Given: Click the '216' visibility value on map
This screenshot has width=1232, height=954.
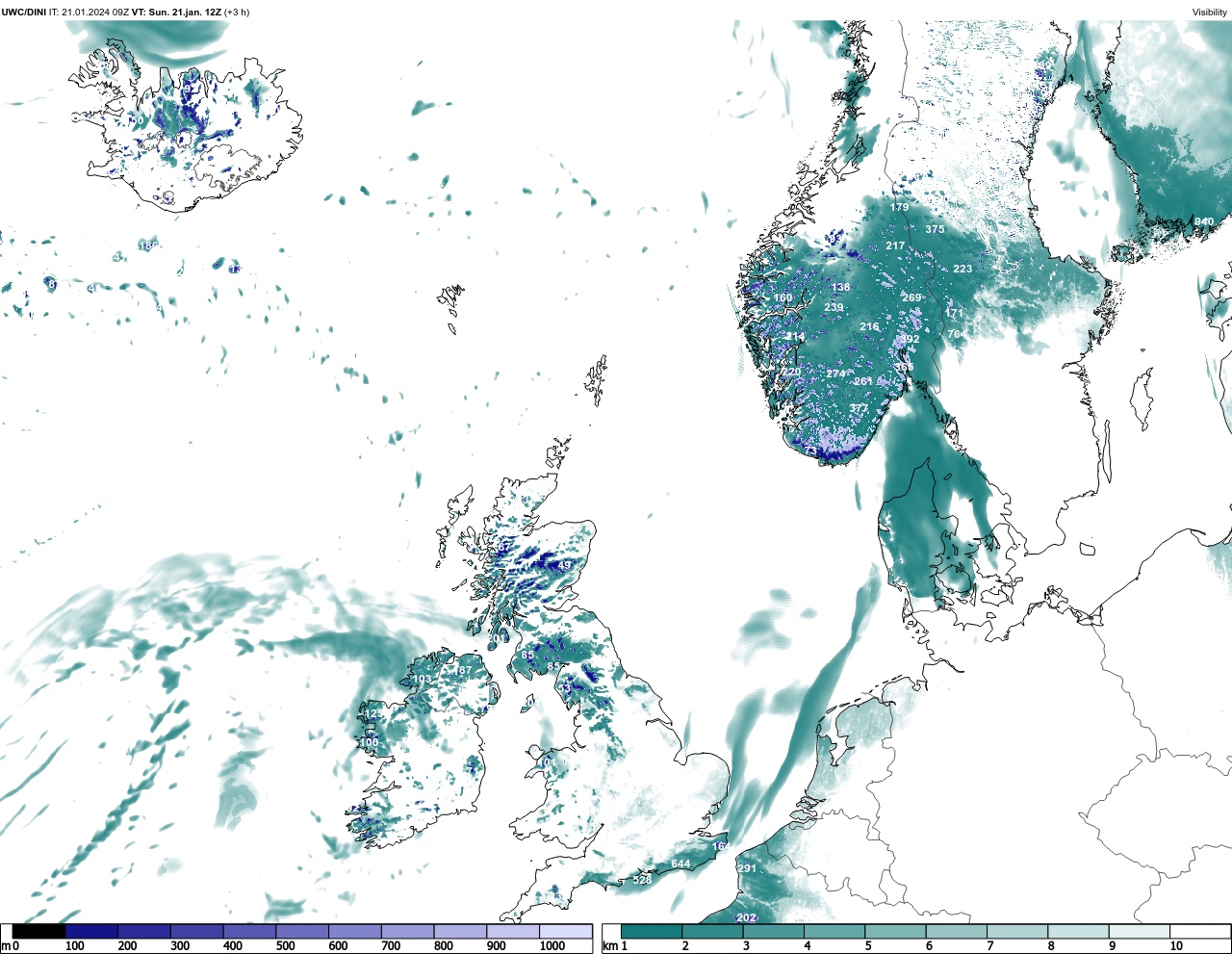Looking at the screenshot, I should point(869,326).
